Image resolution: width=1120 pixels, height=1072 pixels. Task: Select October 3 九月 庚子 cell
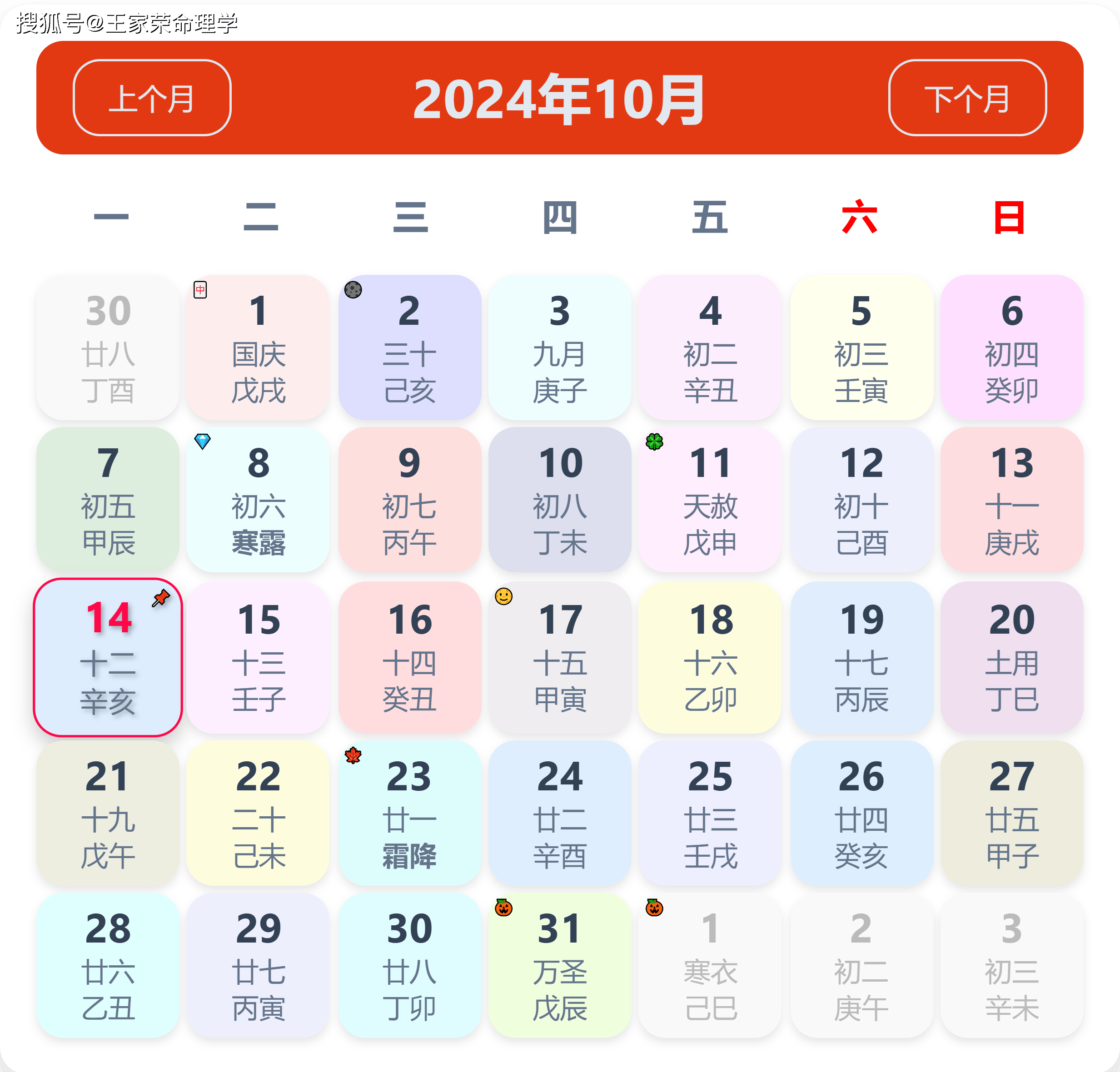click(x=560, y=348)
